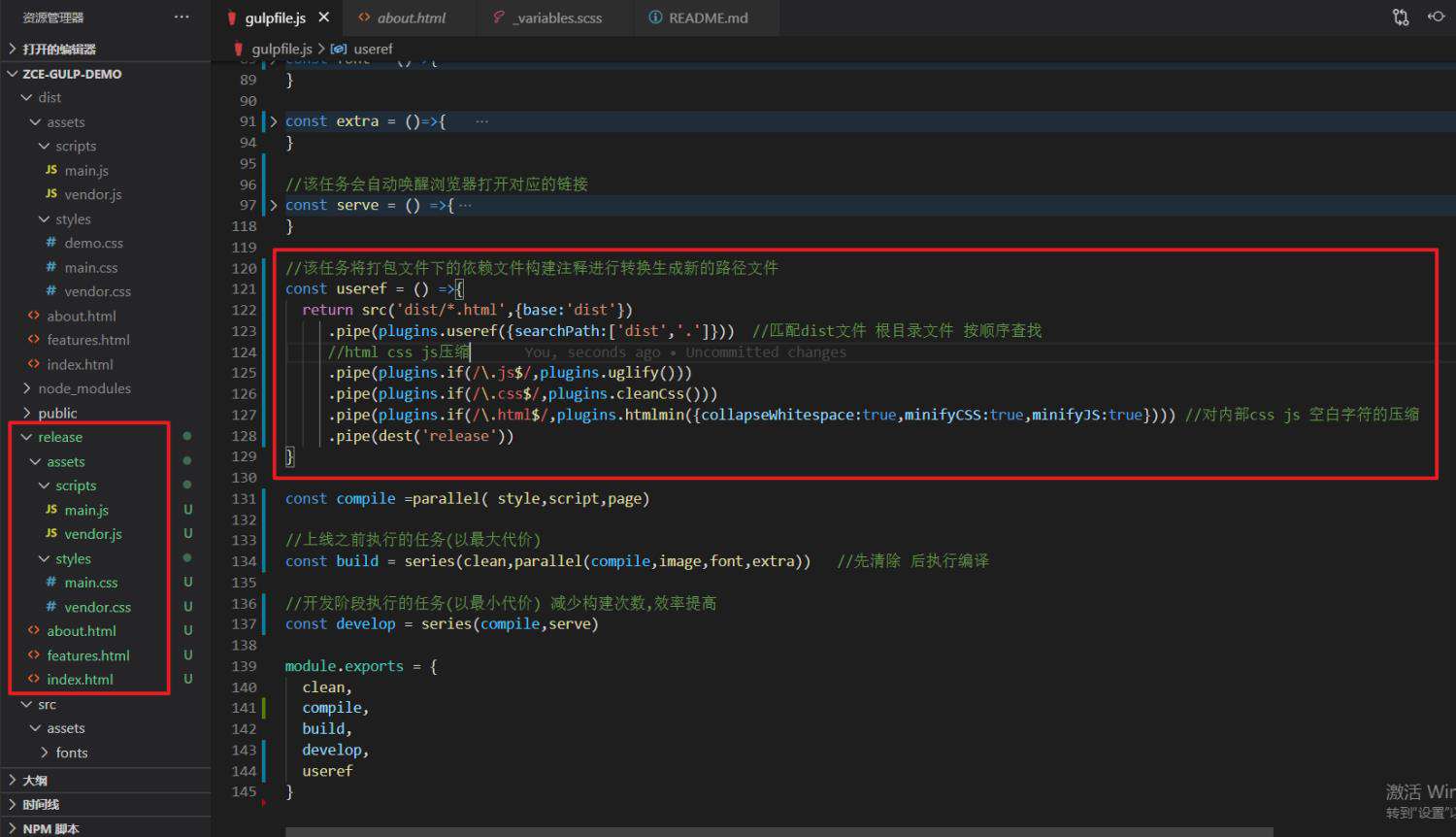Close the gulpfile.js tab
This screenshot has width=1456, height=837.
pos(324,17)
